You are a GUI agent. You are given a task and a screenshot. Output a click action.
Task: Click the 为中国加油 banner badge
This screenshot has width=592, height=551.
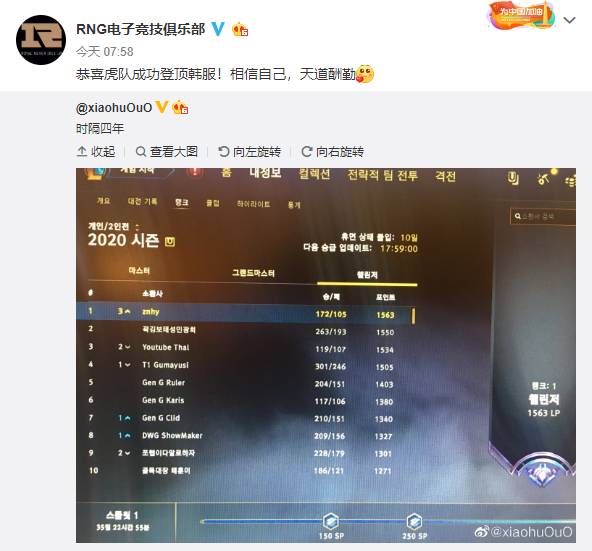[x=522, y=15]
